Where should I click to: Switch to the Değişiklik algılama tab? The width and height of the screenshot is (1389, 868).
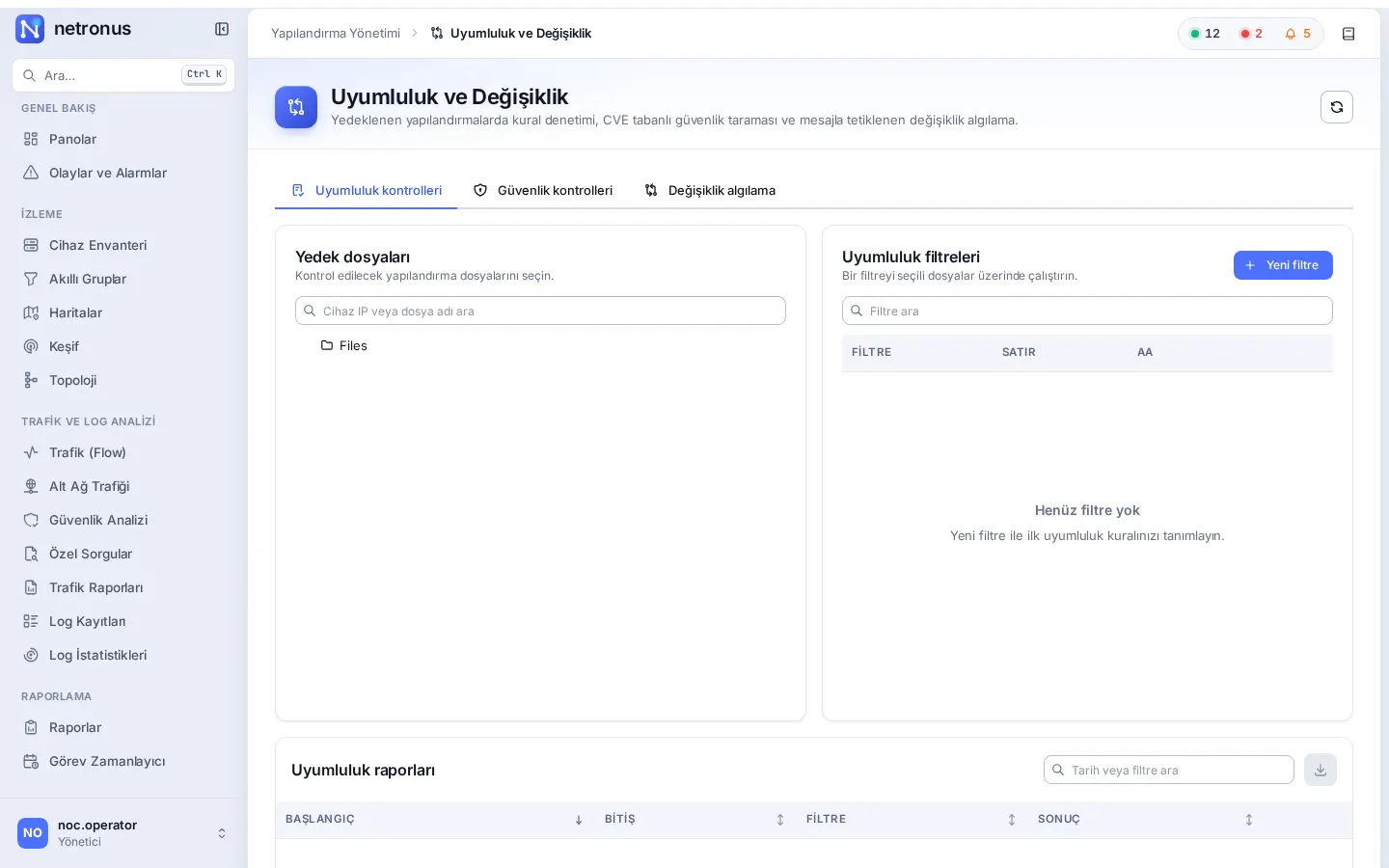coord(710,190)
